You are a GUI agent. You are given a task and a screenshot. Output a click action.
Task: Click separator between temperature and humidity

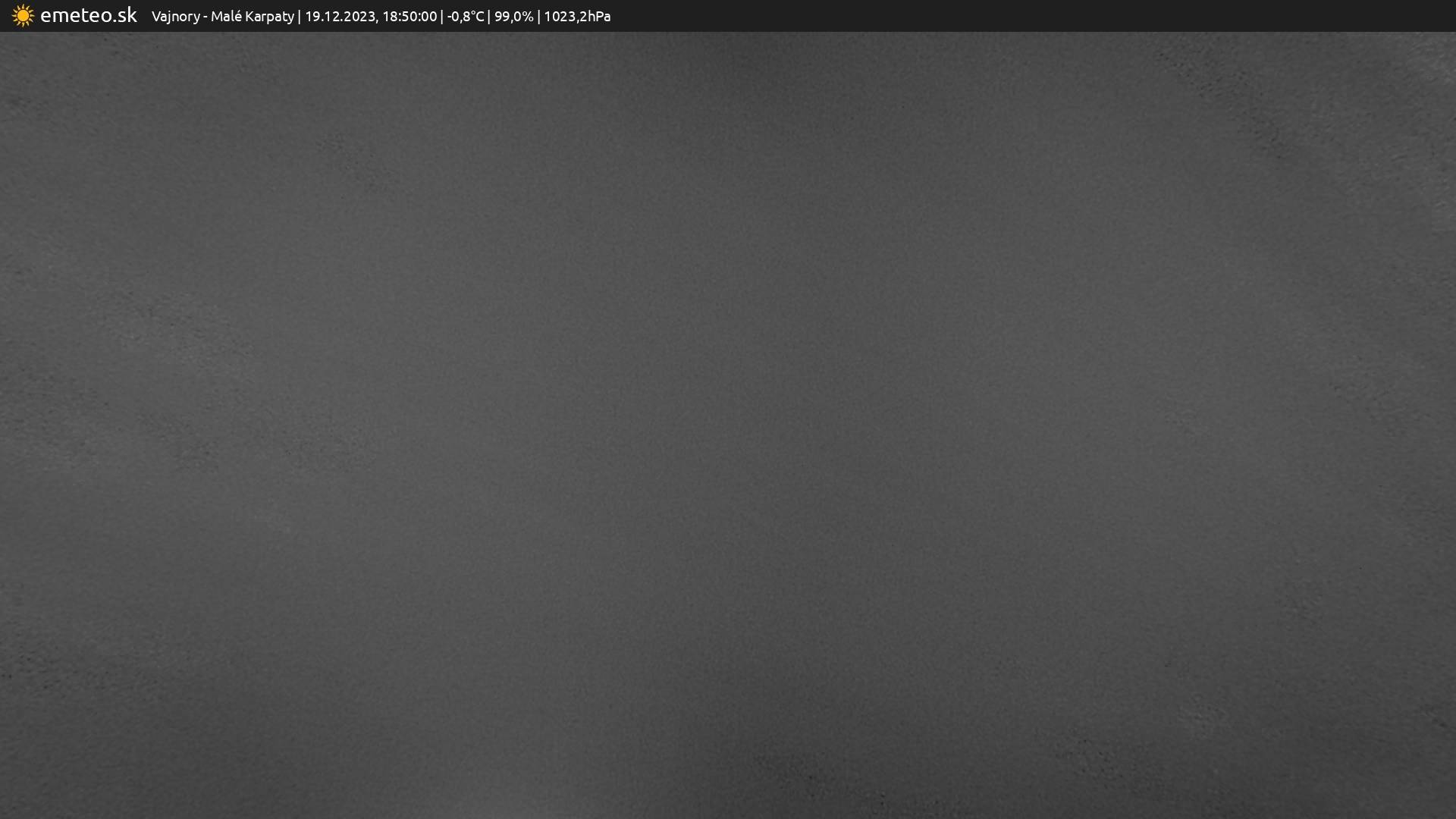[x=489, y=16]
